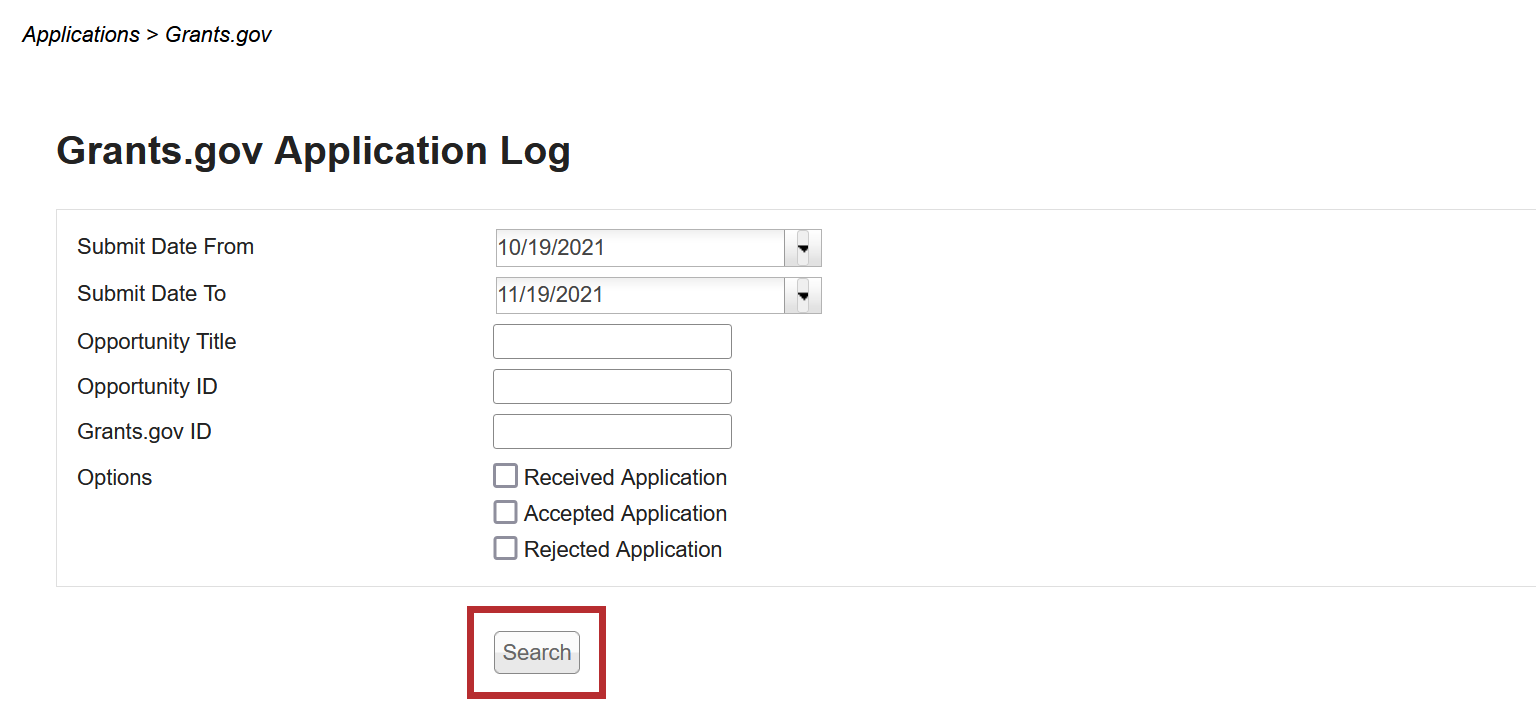Focus the Opportunity ID text box
This screenshot has width=1536, height=728.
click(612, 386)
